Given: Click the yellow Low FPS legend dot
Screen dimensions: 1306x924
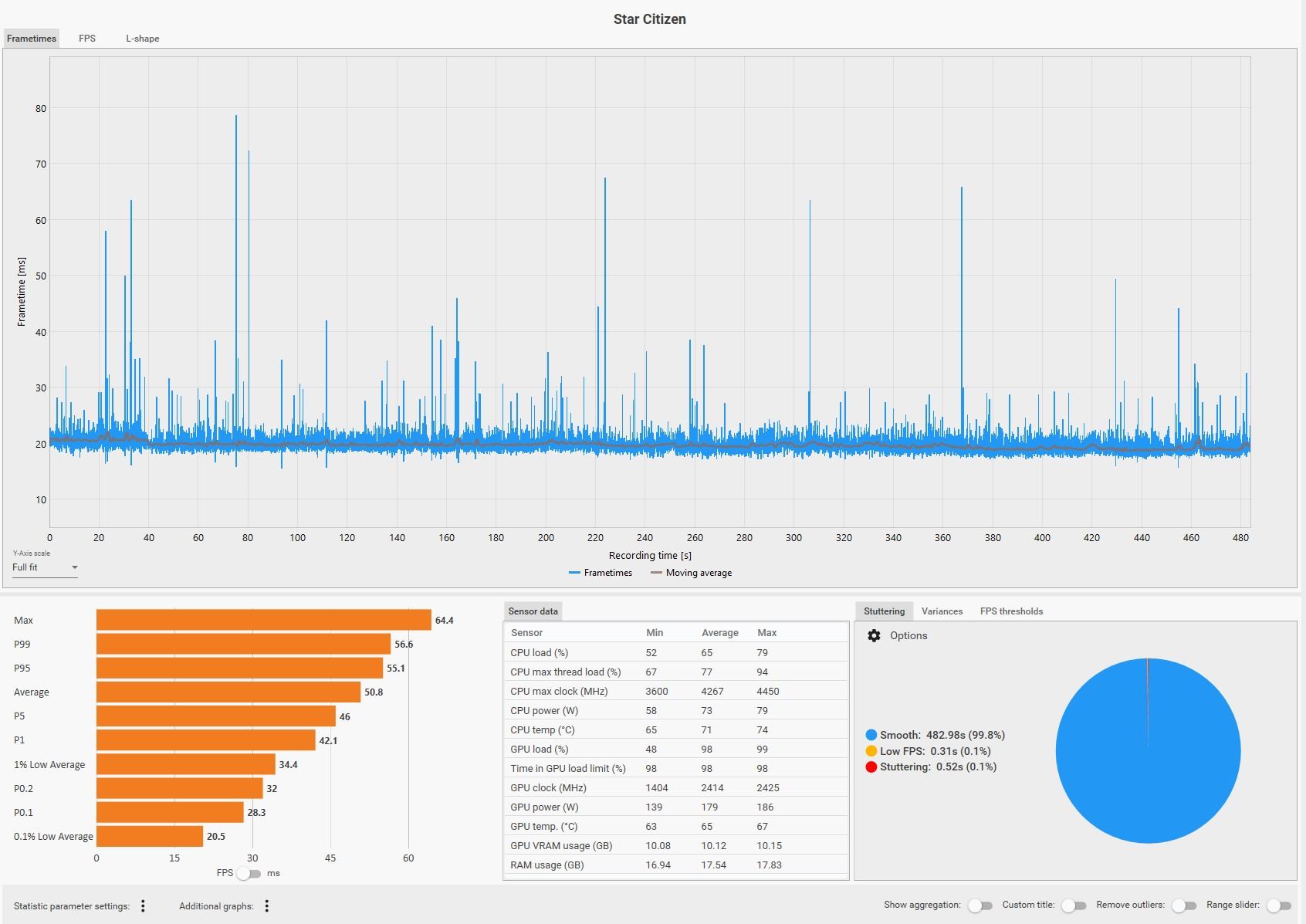Looking at the screenshot, I should pyautogui.click(x=871, y=751).
